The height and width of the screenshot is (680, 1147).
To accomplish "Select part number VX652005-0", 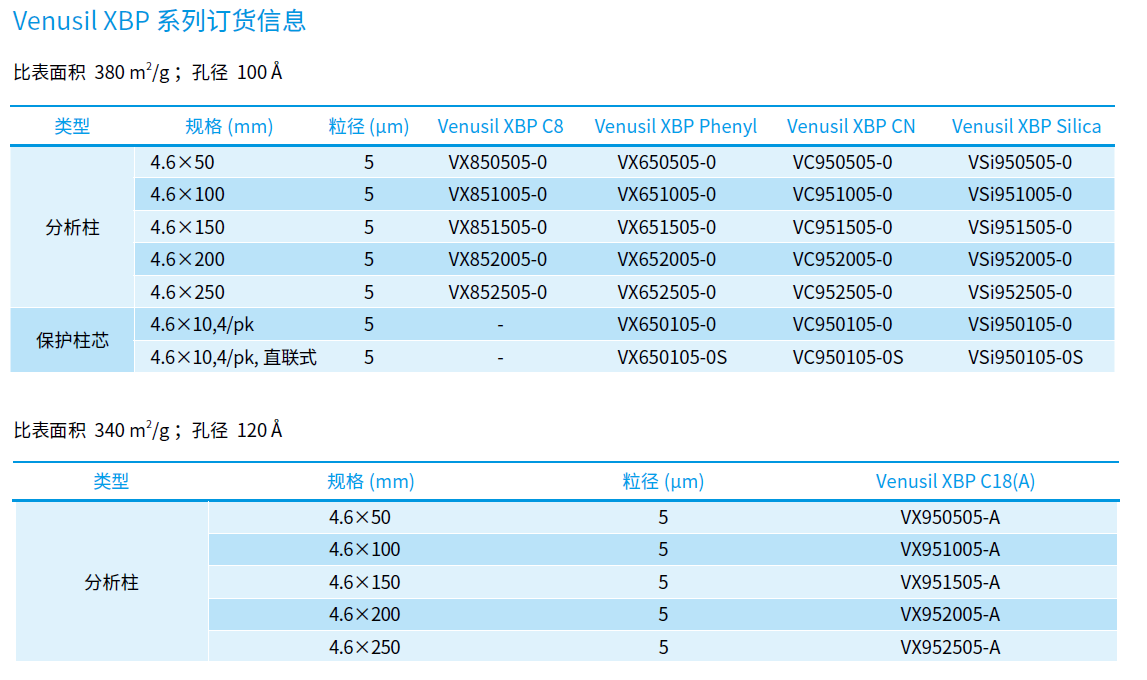I will point(666,260).
